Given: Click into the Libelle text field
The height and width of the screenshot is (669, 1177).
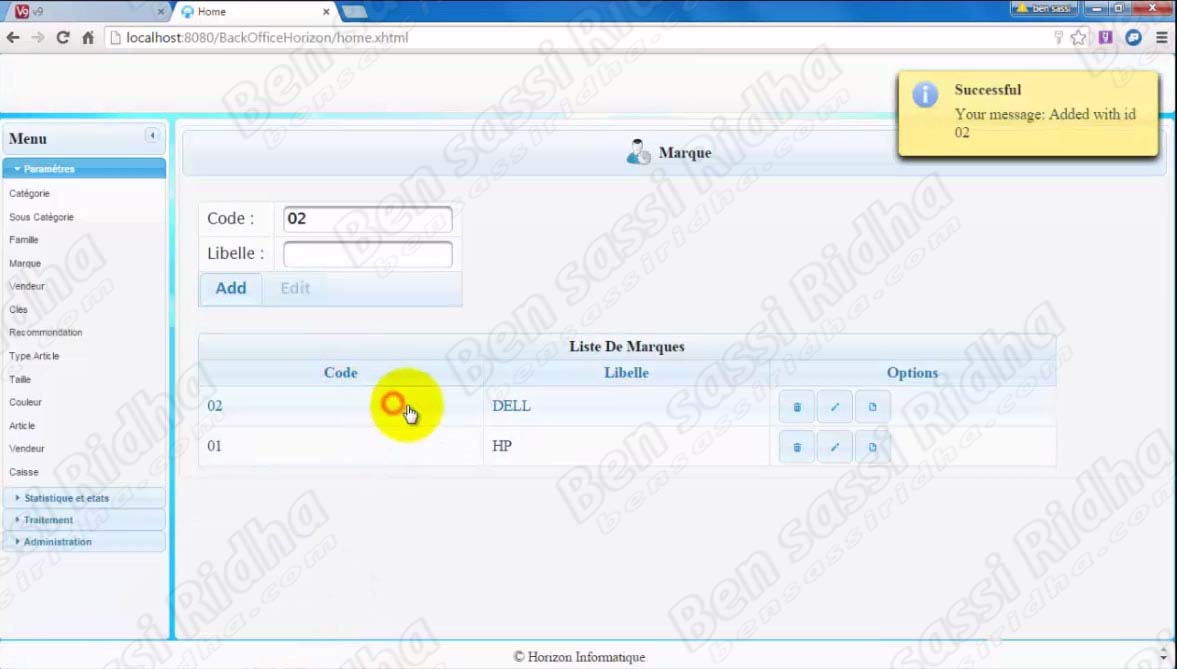Looking at the screenshot, I should coord(367,254).
